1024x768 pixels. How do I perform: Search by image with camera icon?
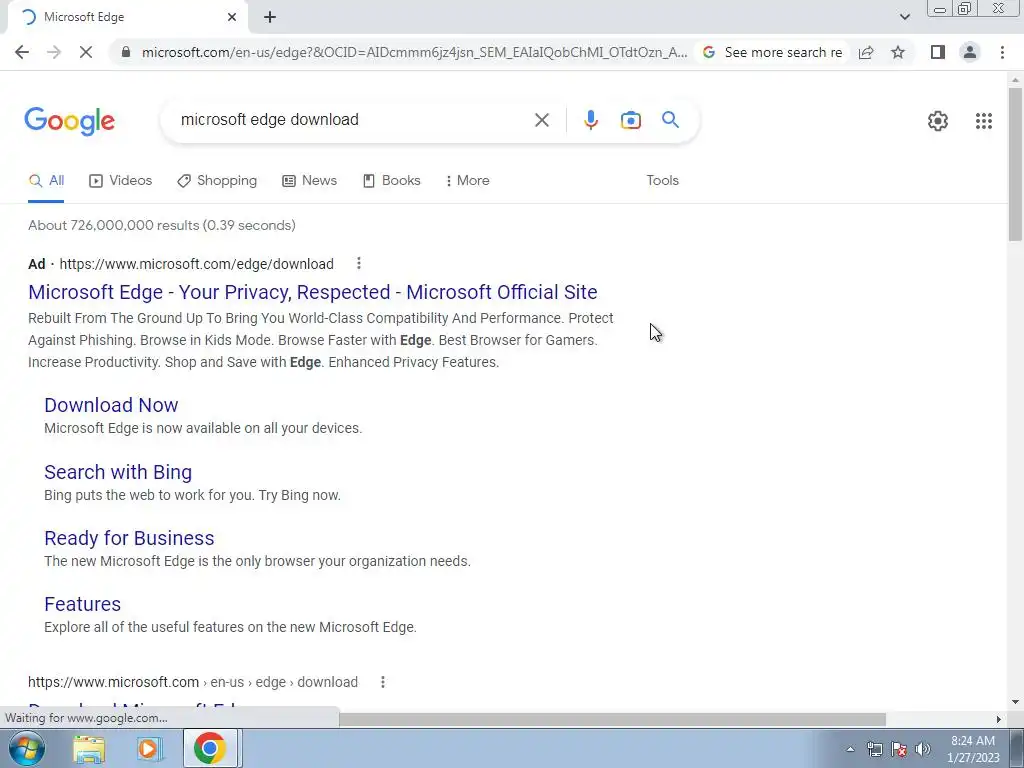pyautogui.click(x=630, y=120)
